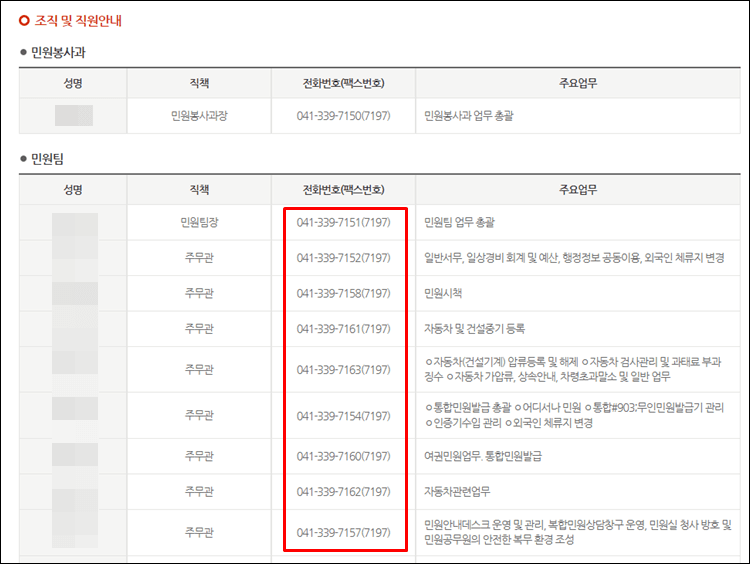Select phone number 041-339-7157(7197)
750x564 pixels.
pyautogui.click(x=343, y=532)
